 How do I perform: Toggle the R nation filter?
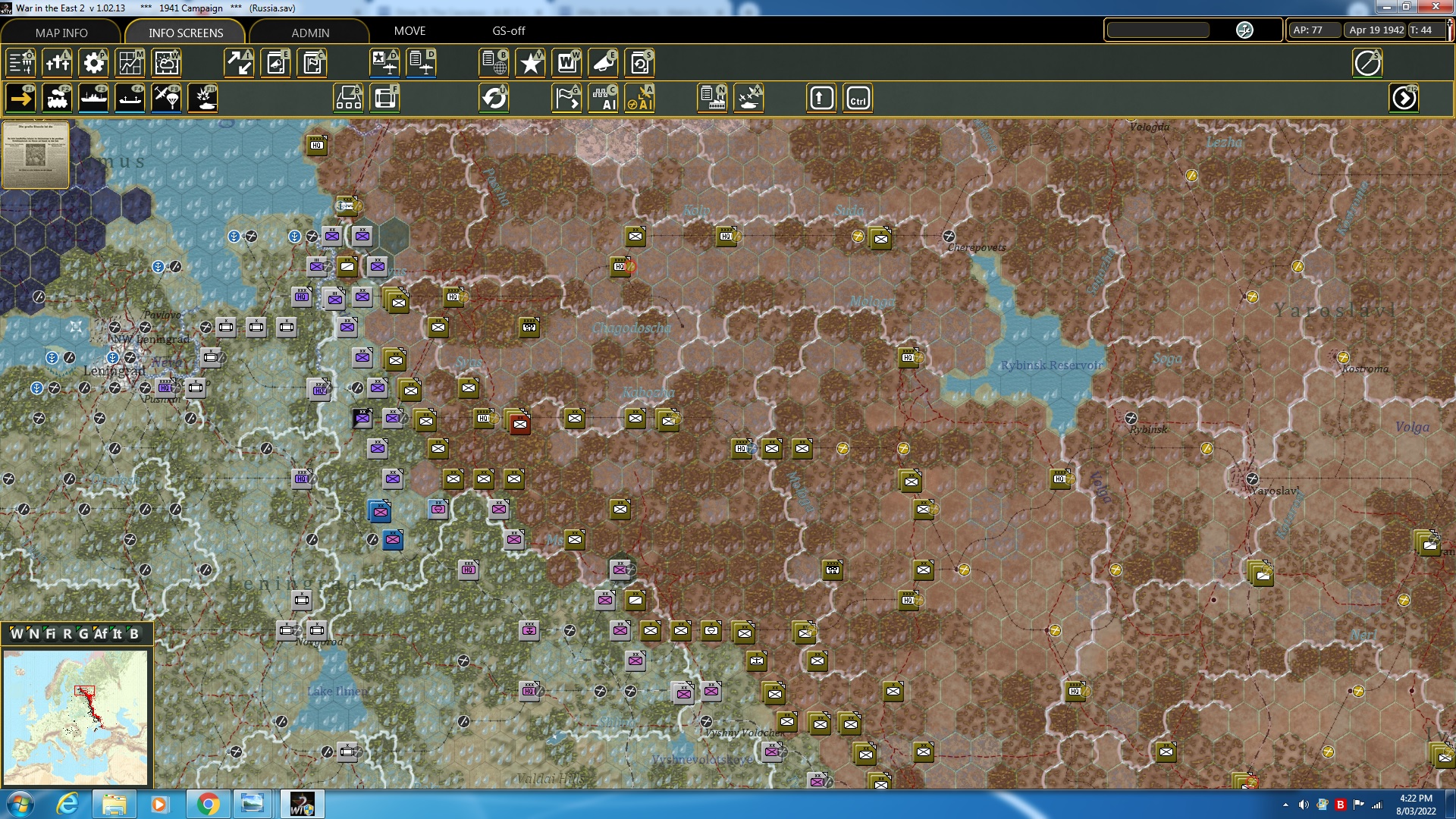pos(67,634)
